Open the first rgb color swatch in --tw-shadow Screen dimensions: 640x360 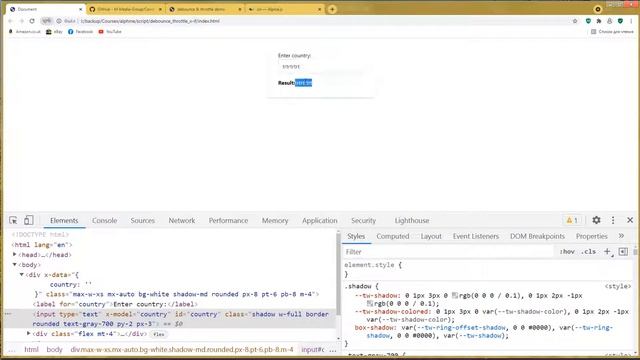pyautogui.click(x=454, y=295)
